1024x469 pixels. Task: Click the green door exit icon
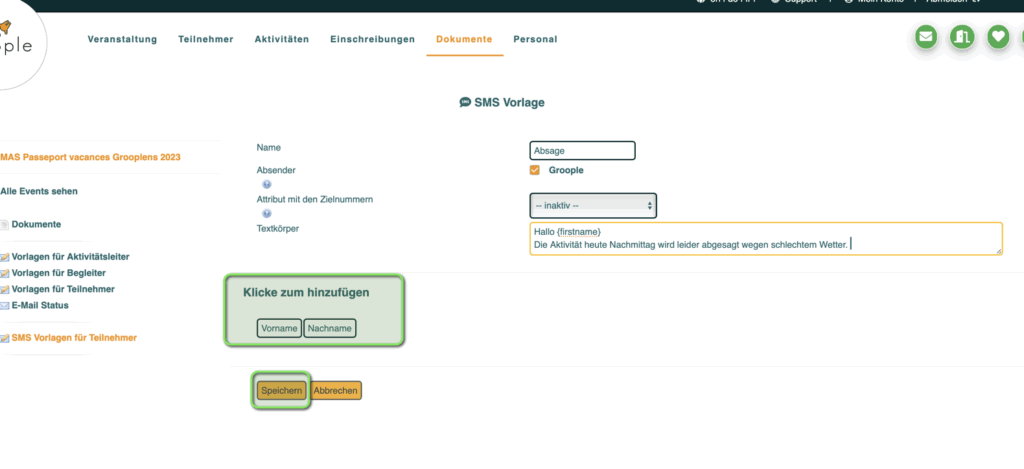point(962,37)
